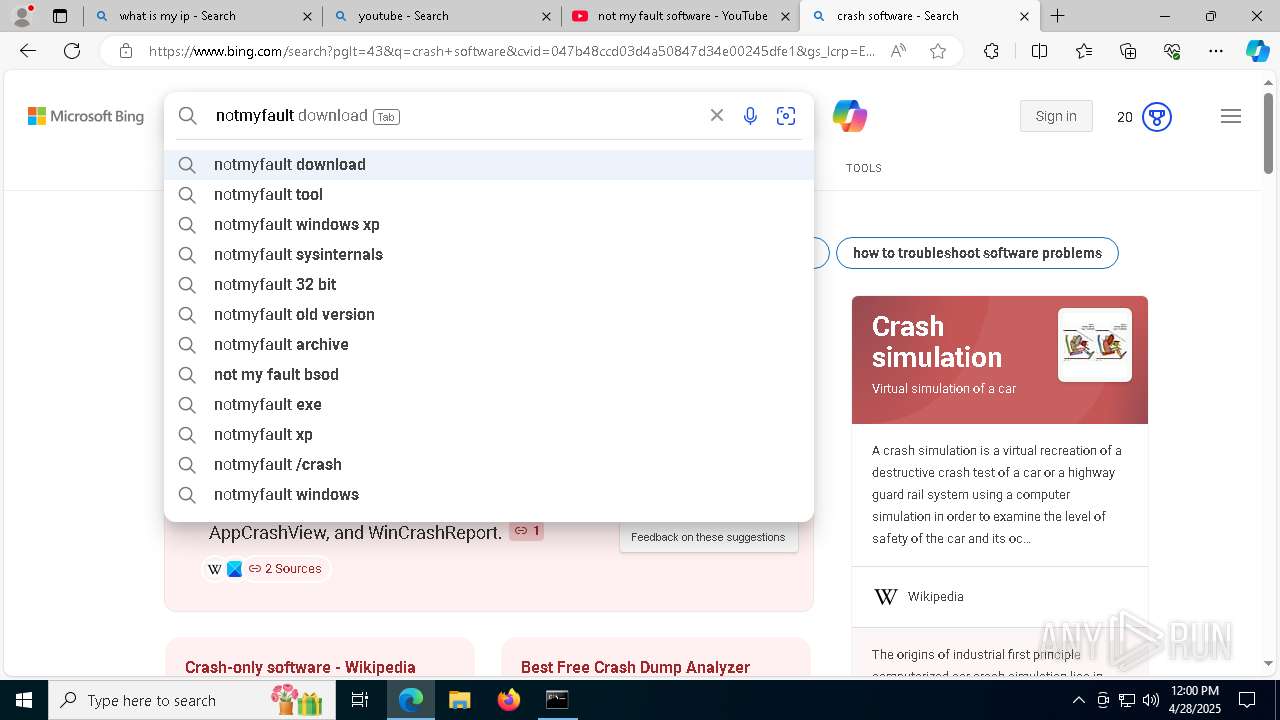This screenshot has width=1280, height=720.
Task: Choose suggestion 'notmyfault download'
Action: [489, 164]
